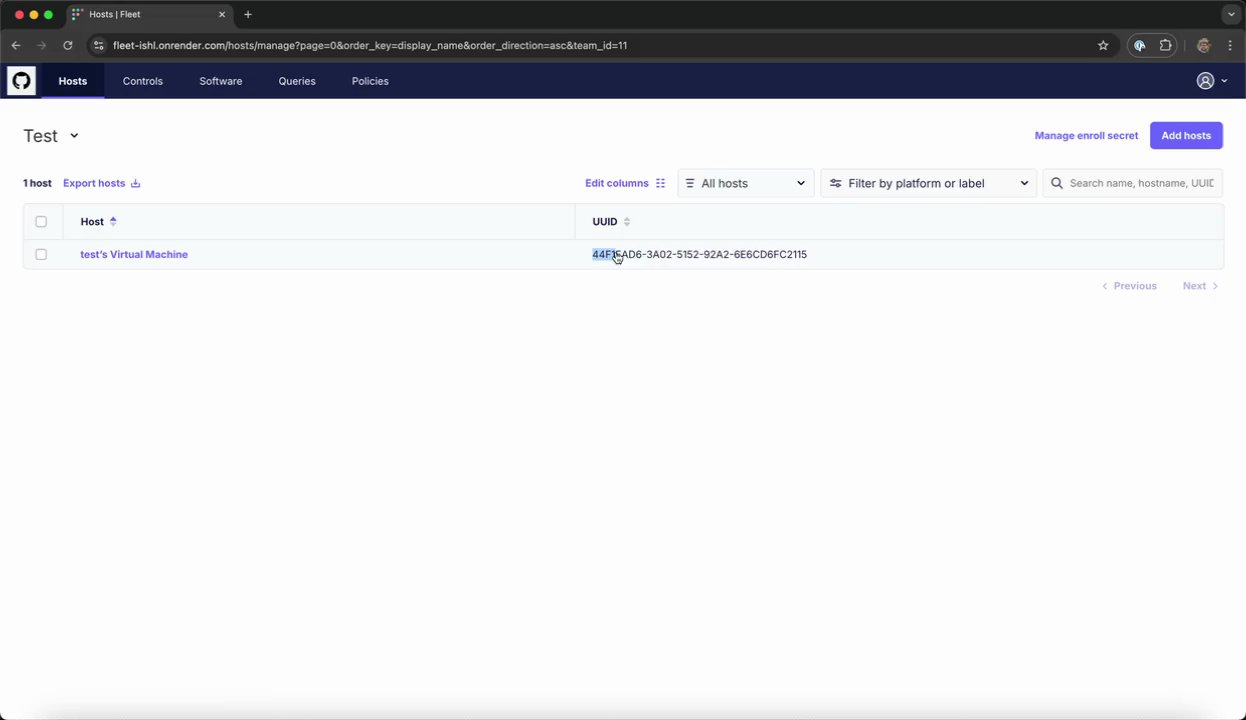1246x720 pixels.
Task: Click Manage enroll secret
Action: click(1086, 136)
